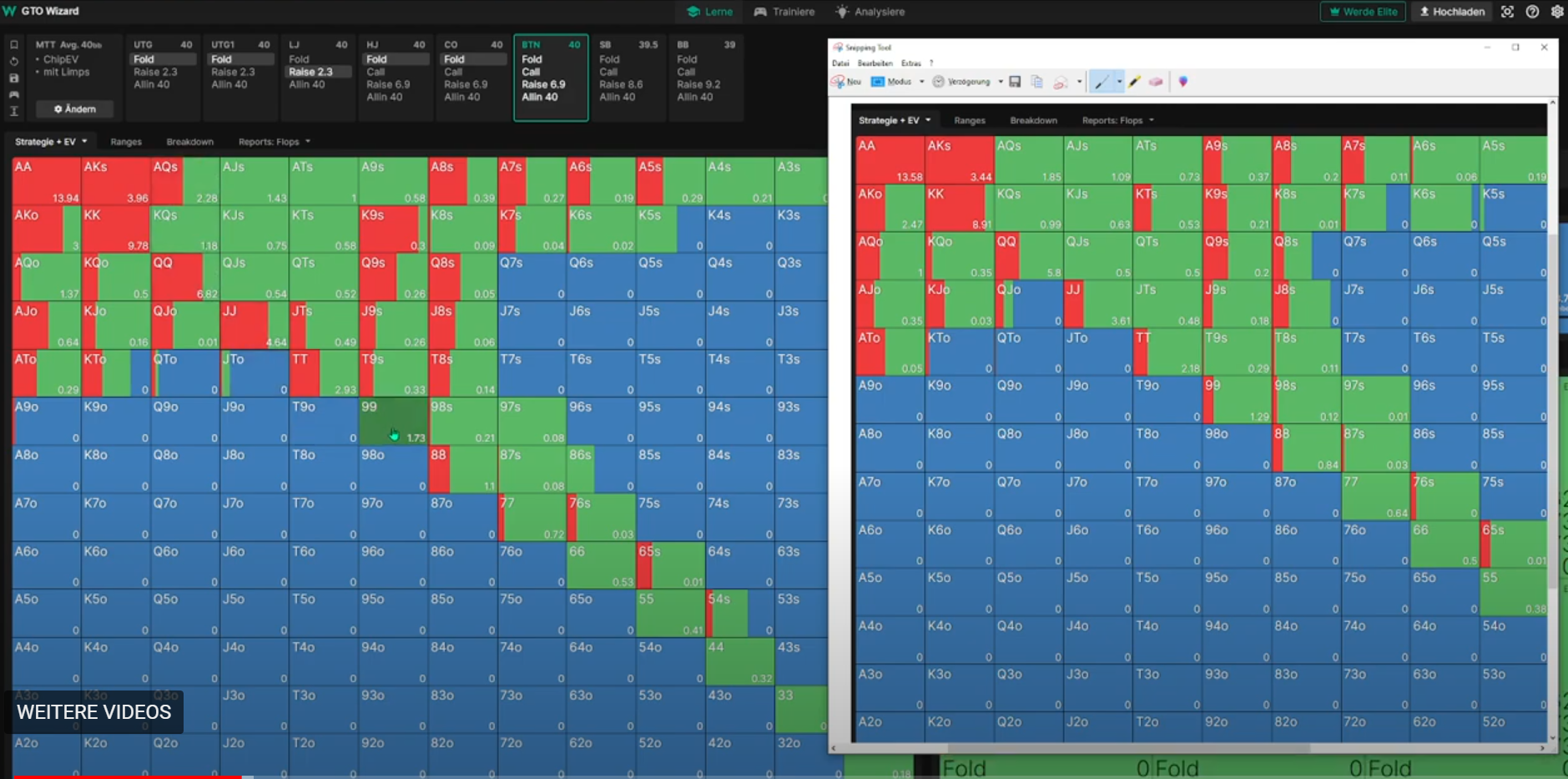
Task: Select the SB position card
Action: [x=628, y=78]
